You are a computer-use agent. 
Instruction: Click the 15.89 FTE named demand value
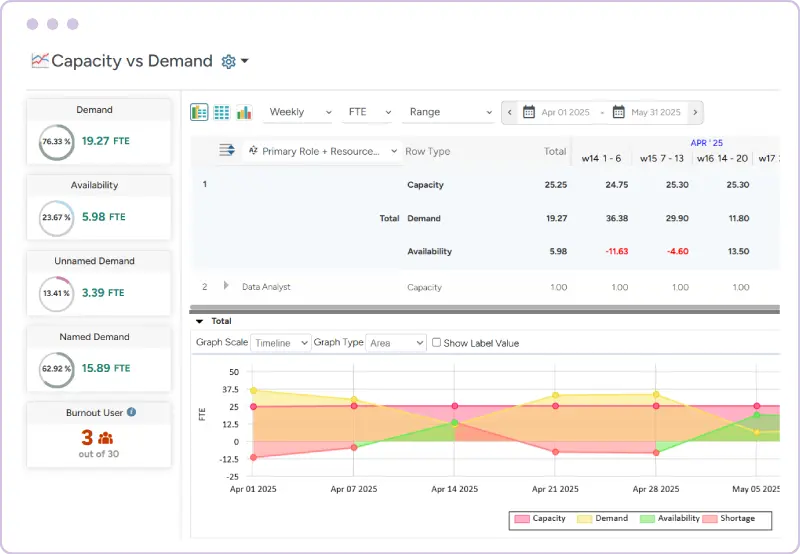106,368
